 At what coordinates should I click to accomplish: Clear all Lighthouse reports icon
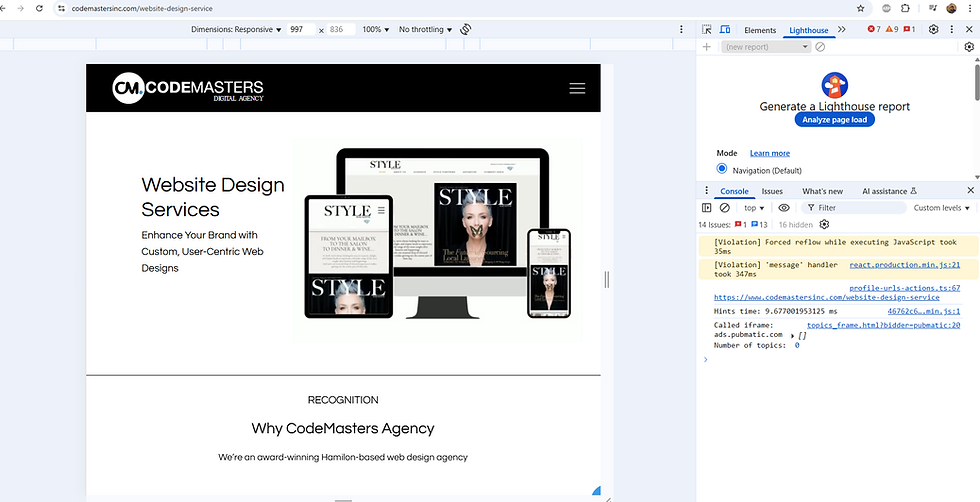(821, 47)
